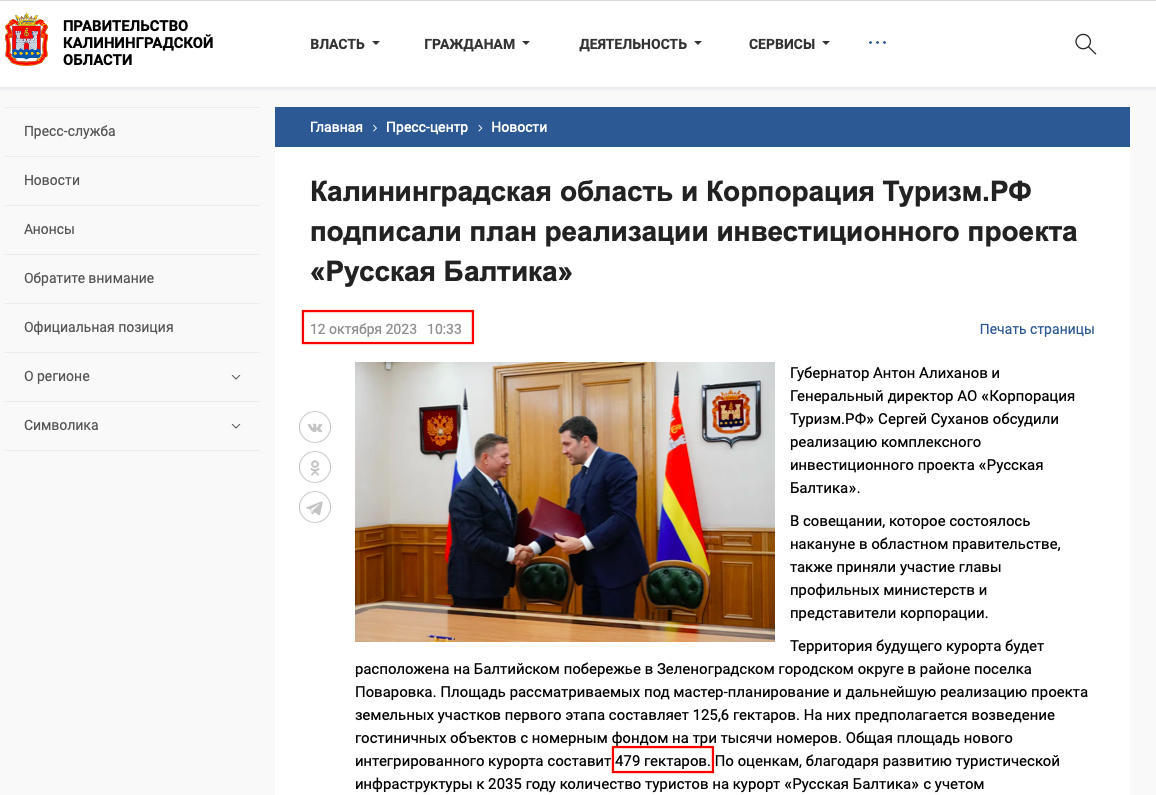1156x795 pixels.
Task: Click the Пресс-центр breadcrumb link
Action: point(427,127)
